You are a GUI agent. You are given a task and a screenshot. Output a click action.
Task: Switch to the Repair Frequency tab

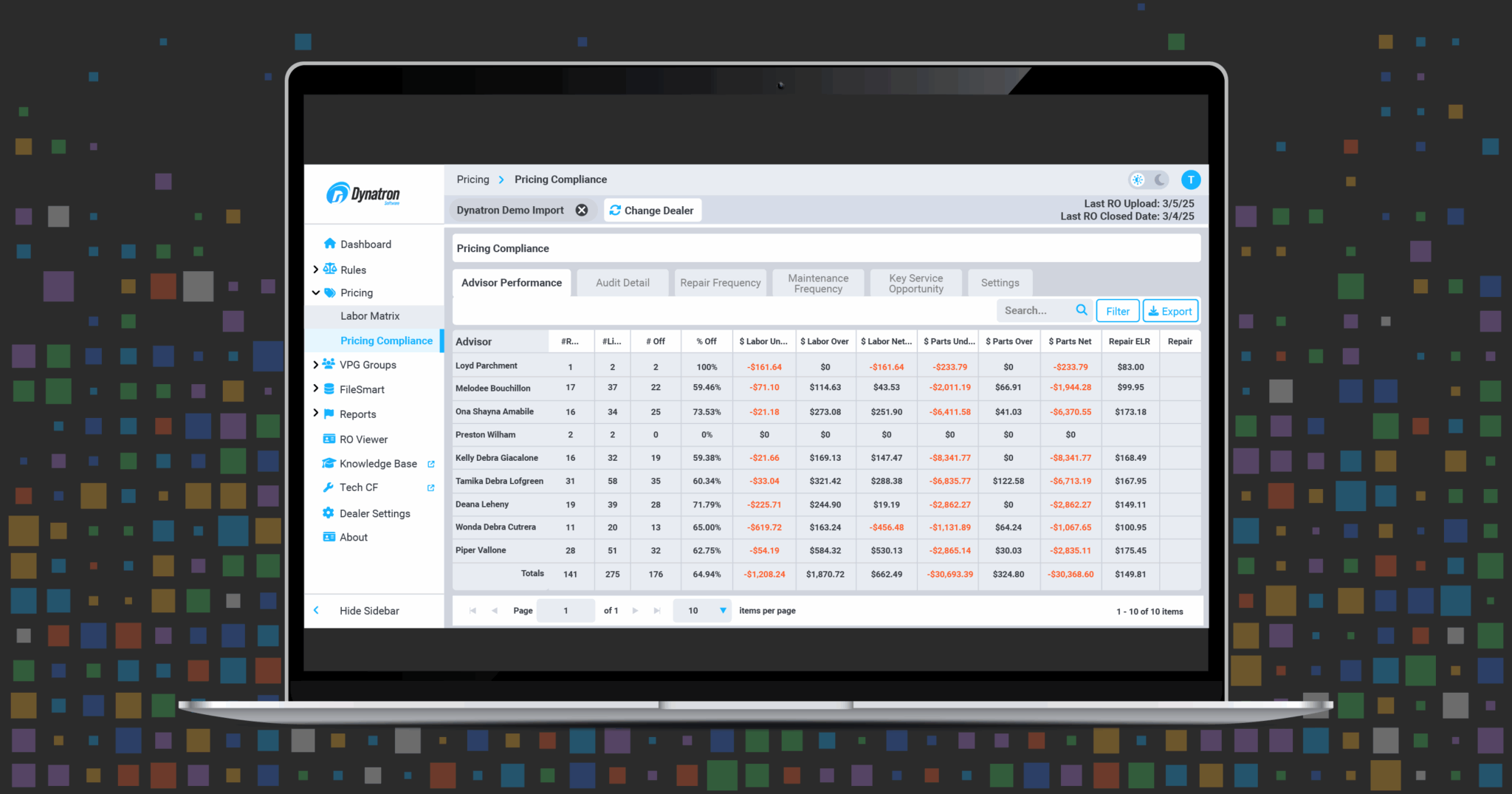pos(721,282)
